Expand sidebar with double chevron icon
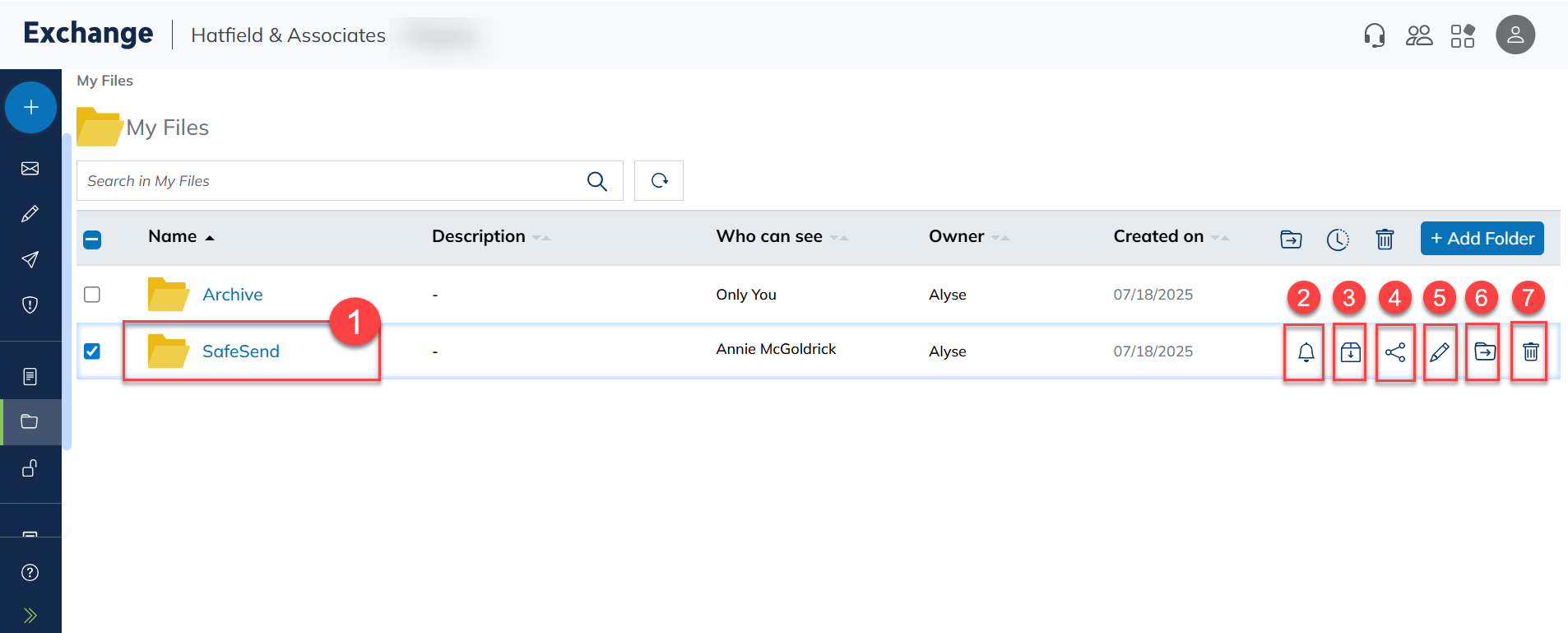 point(30,616)
